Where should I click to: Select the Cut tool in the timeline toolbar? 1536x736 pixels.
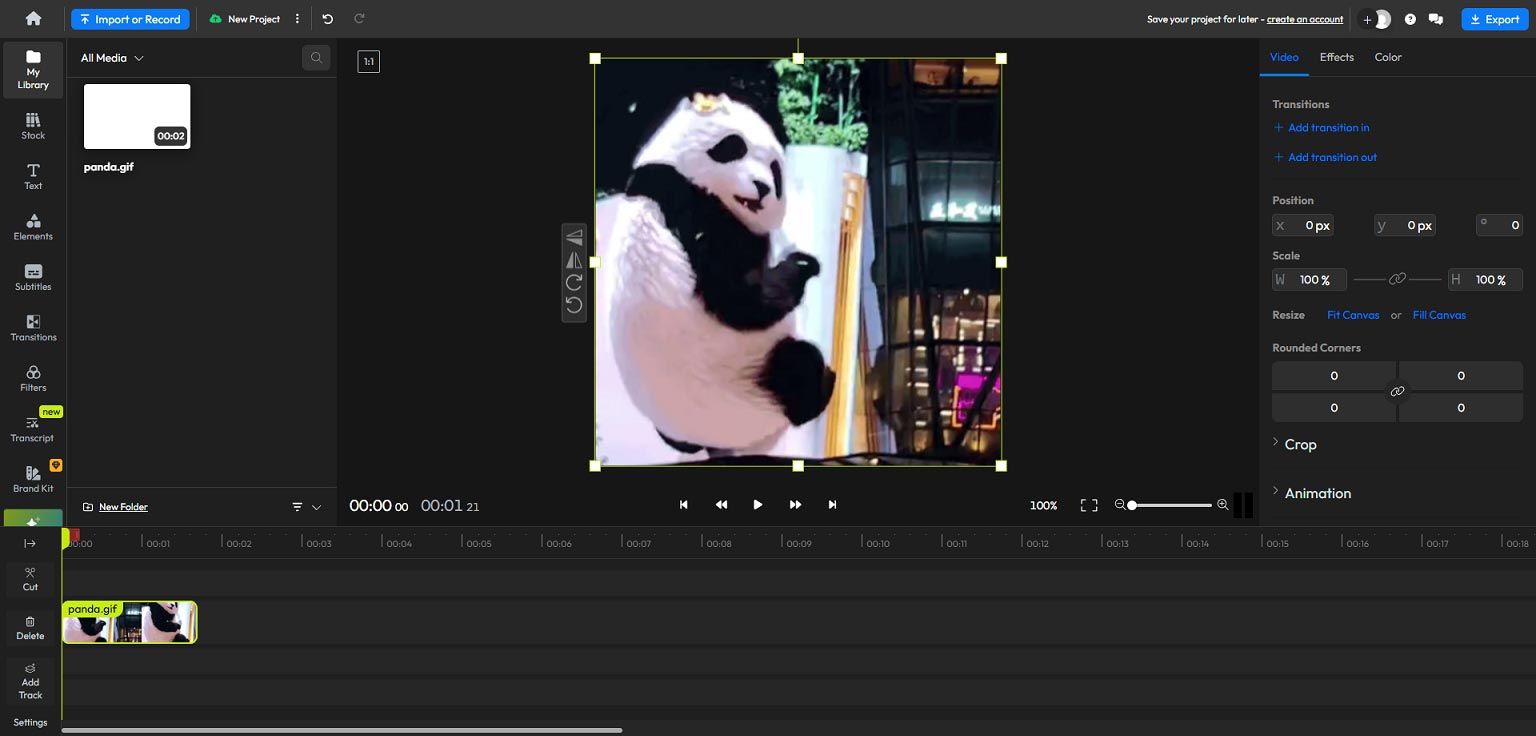tap(30, 580)
